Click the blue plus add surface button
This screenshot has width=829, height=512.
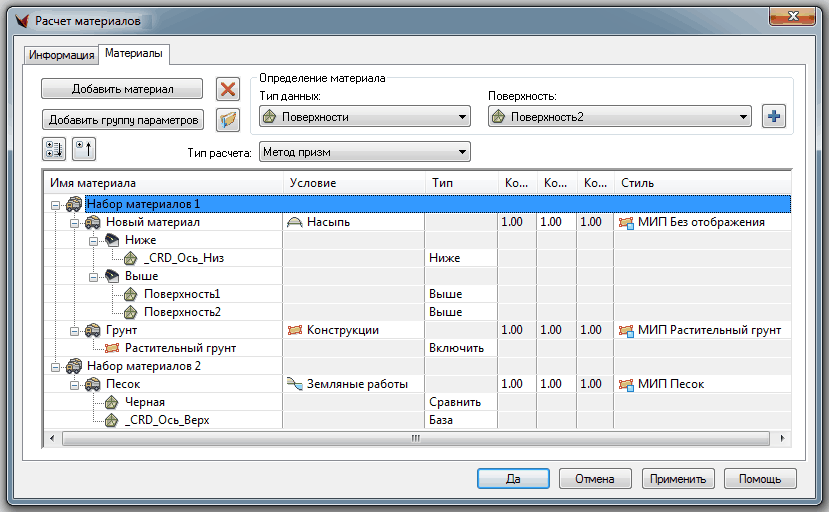(x=773, y=116)
